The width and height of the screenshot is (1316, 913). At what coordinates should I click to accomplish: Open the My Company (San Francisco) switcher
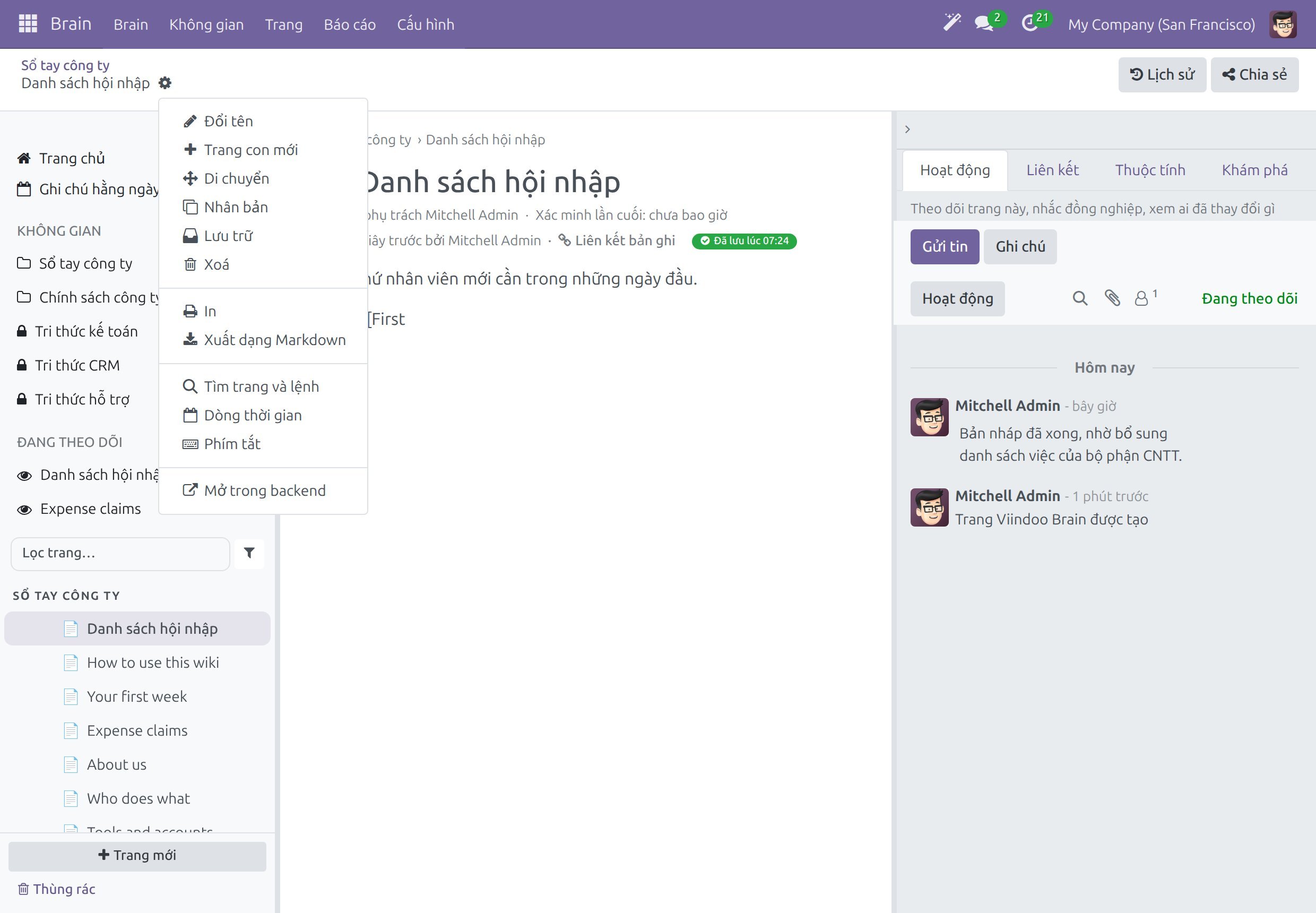tap(1161, 24)
